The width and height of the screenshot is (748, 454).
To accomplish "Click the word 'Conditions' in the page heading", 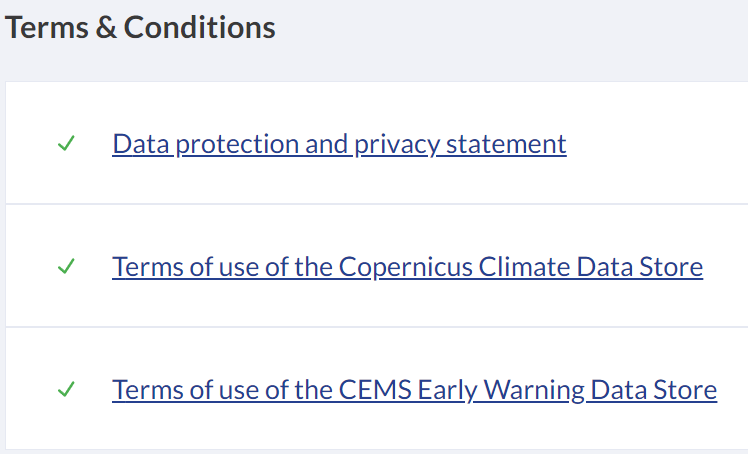I will pos(200,28).
